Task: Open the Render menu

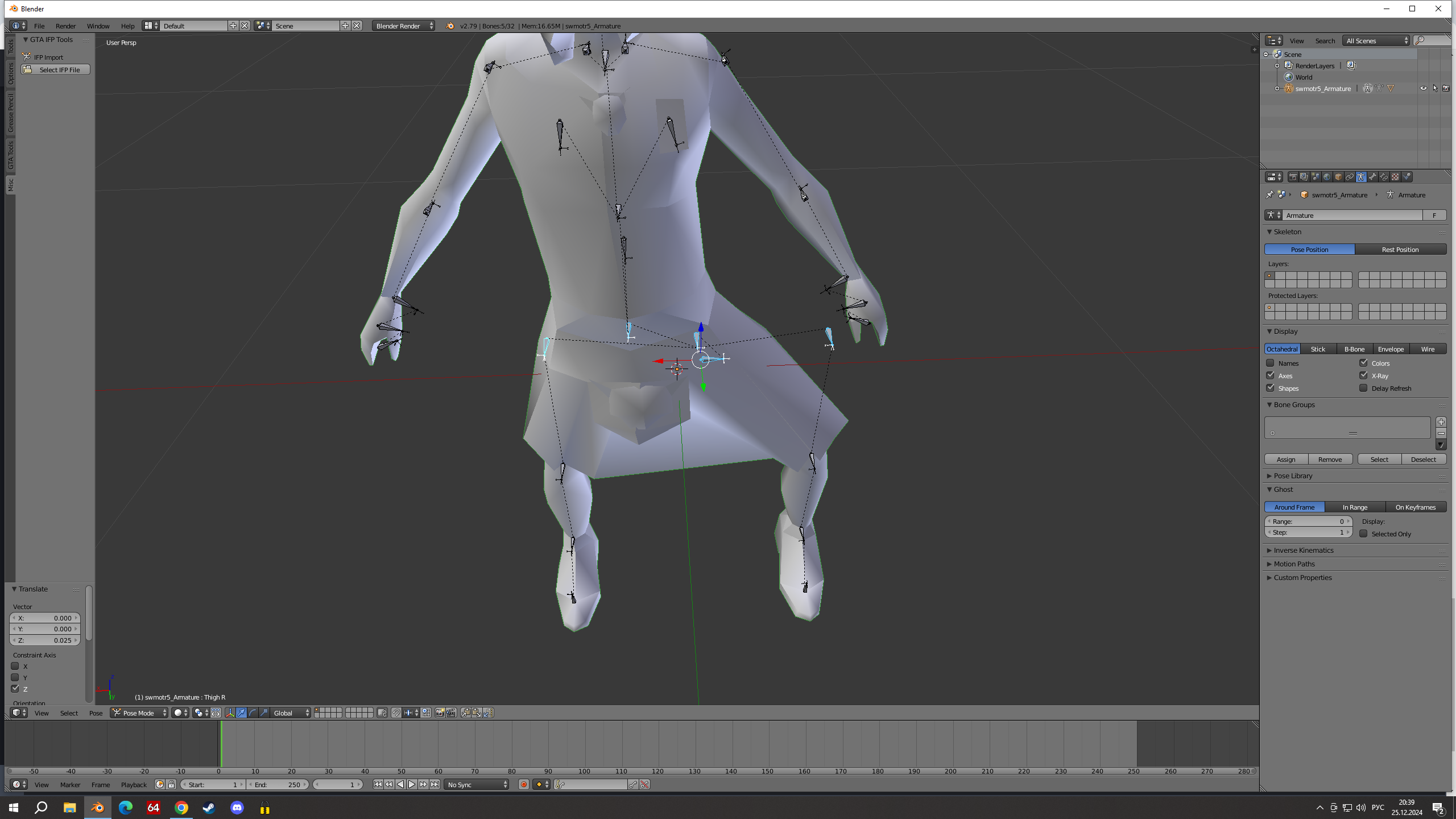Action: pos(65,26)
